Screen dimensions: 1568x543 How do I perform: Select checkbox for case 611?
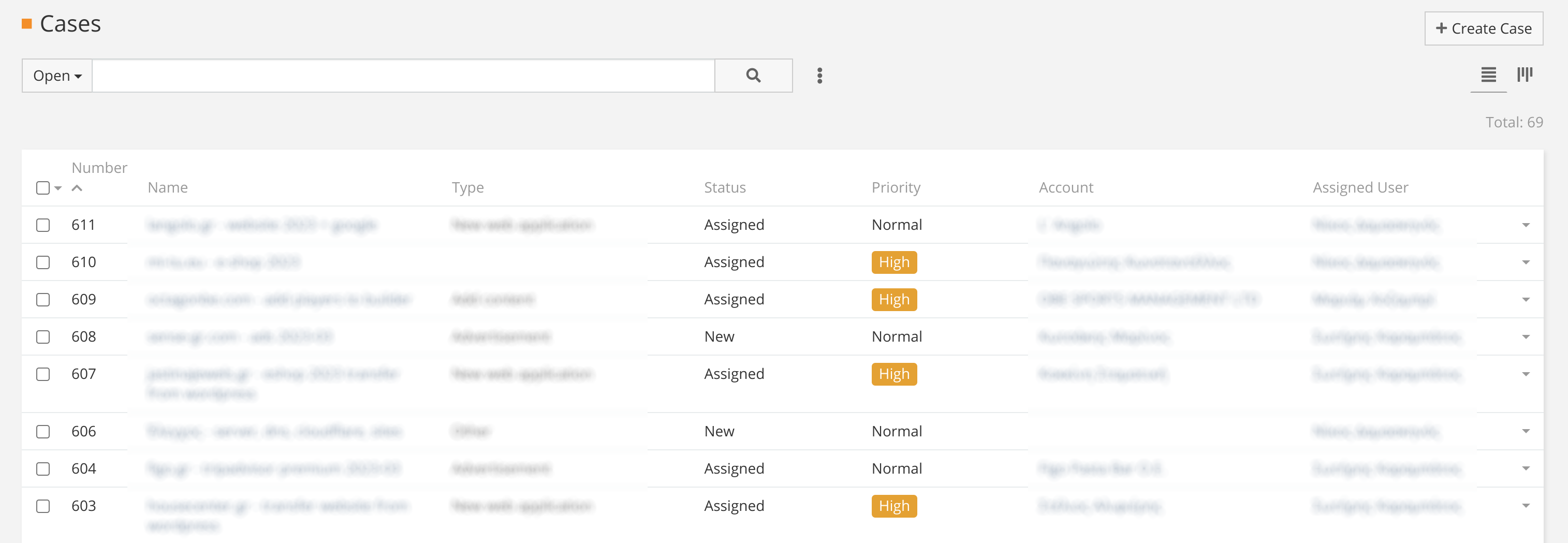(42, 225)
